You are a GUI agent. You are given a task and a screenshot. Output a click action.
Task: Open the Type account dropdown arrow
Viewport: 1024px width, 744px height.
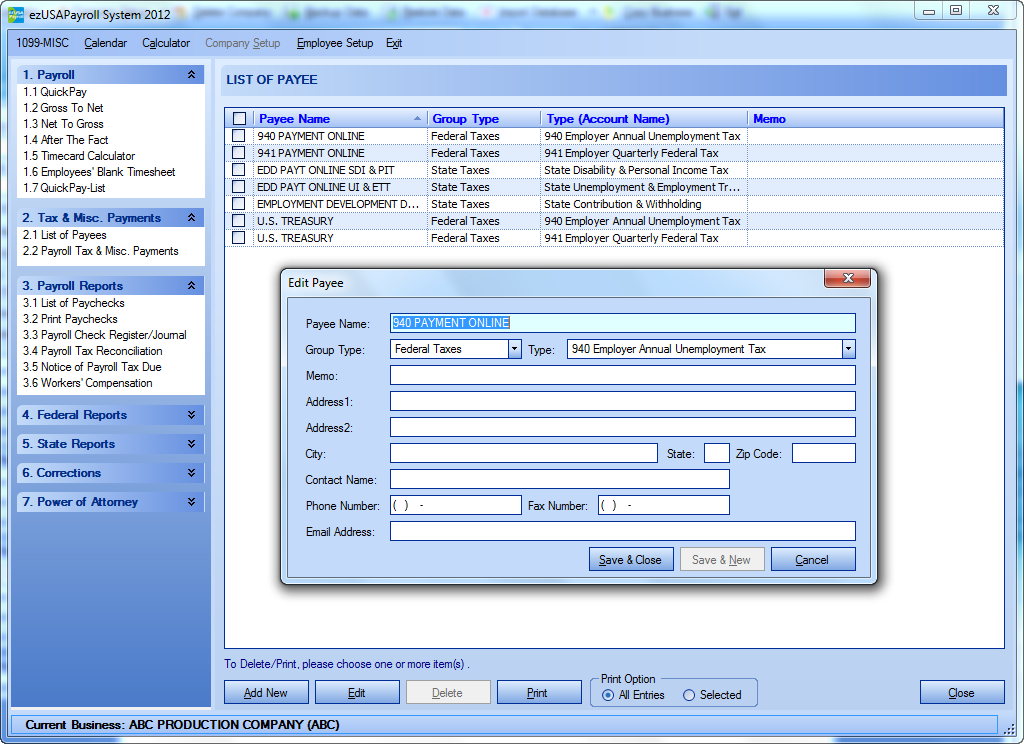tap(848, 349)
